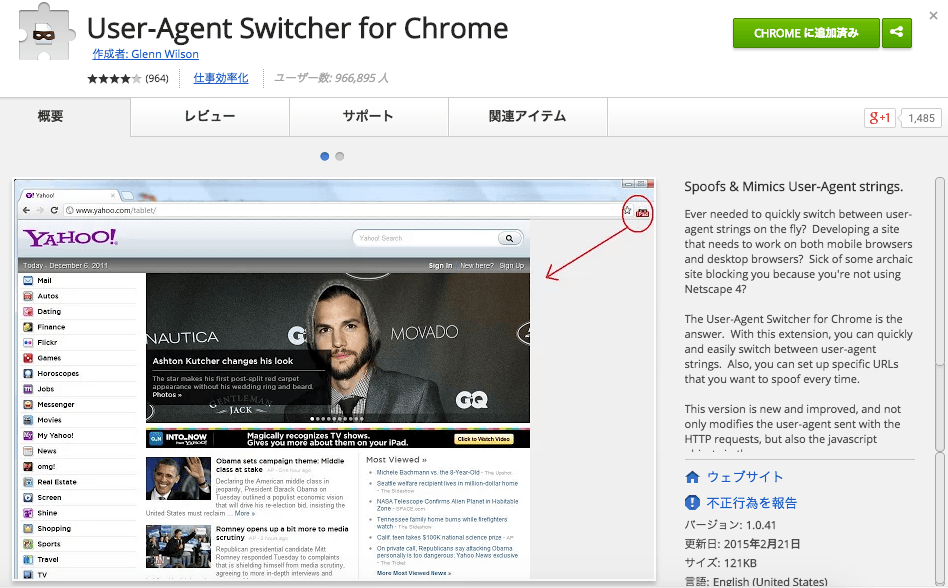Click the updated date 更新日: 2015年2月21日

click(742, 544)
